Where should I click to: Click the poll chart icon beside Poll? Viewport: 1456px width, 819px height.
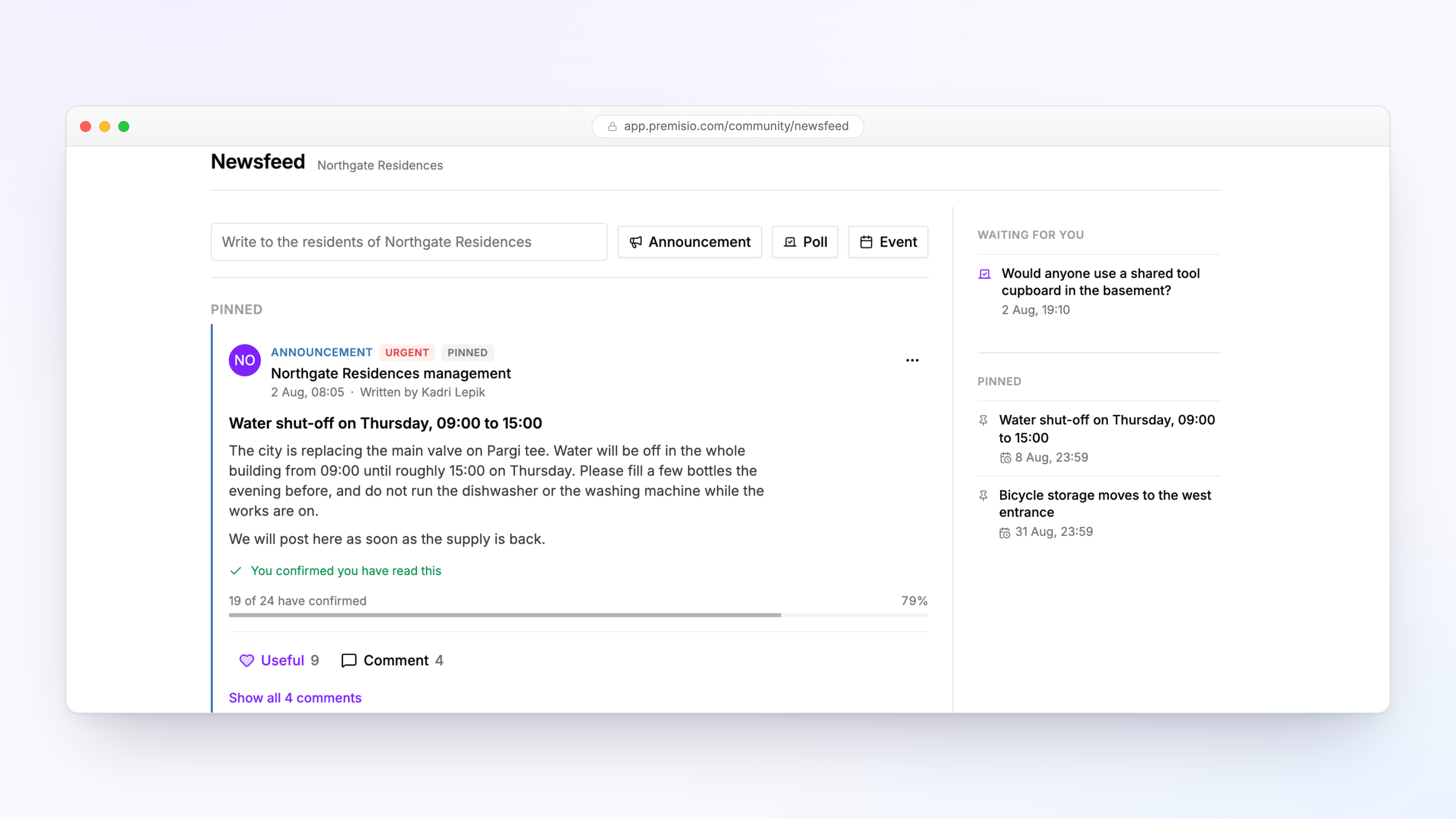click(790, 242)
